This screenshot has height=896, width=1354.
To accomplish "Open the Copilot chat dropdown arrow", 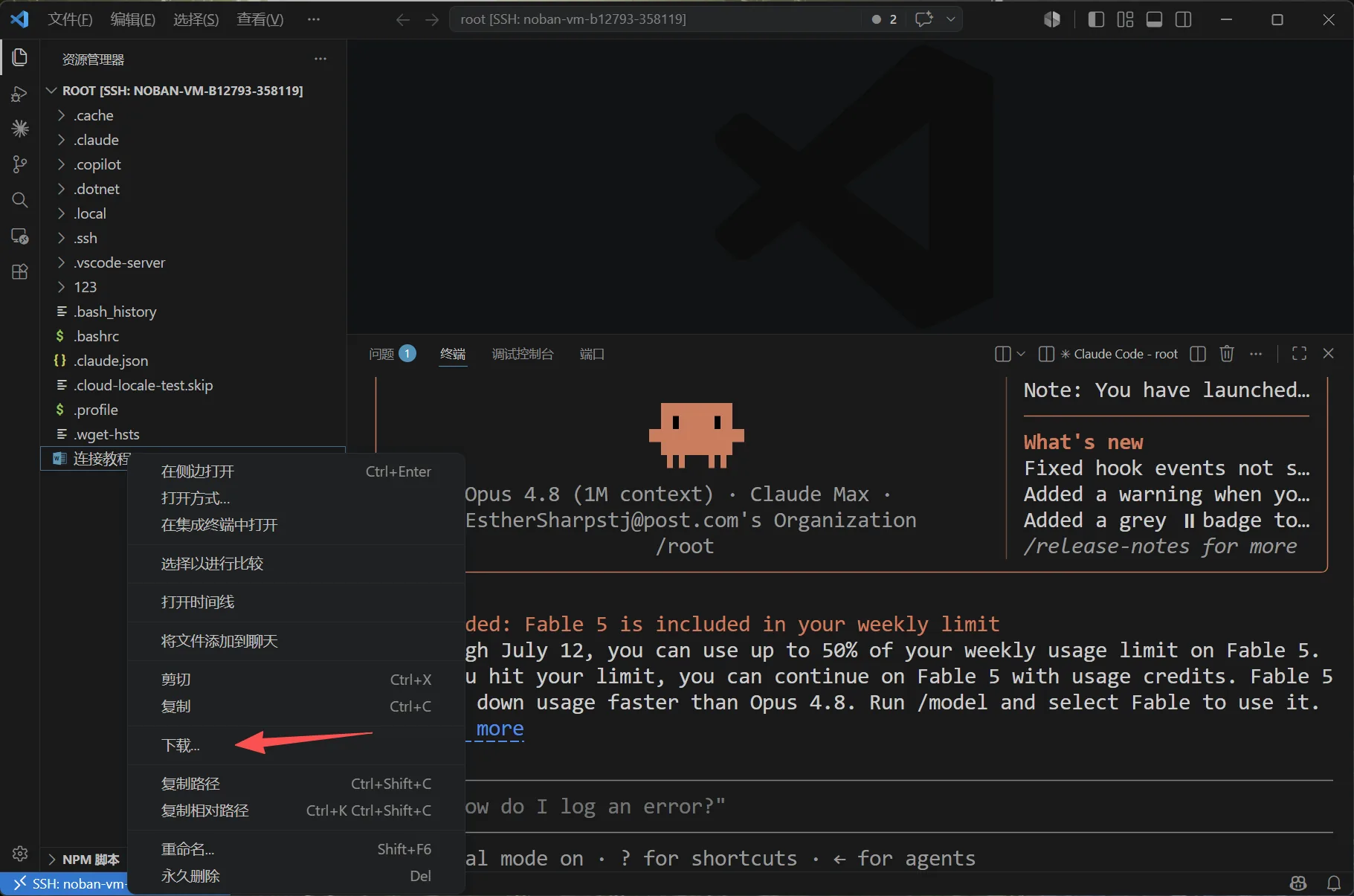I will click(951, 19).
